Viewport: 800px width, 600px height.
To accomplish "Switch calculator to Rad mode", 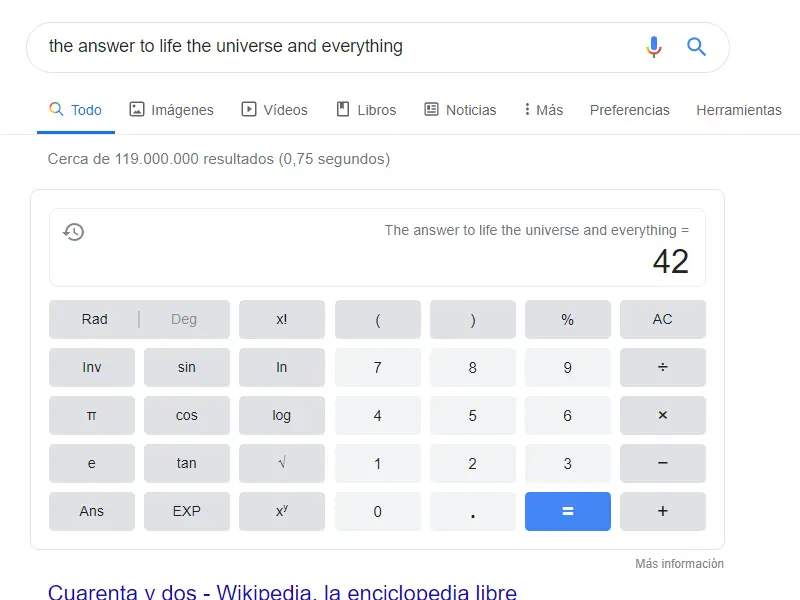I will pyautogui.click(x=95, y=320).
